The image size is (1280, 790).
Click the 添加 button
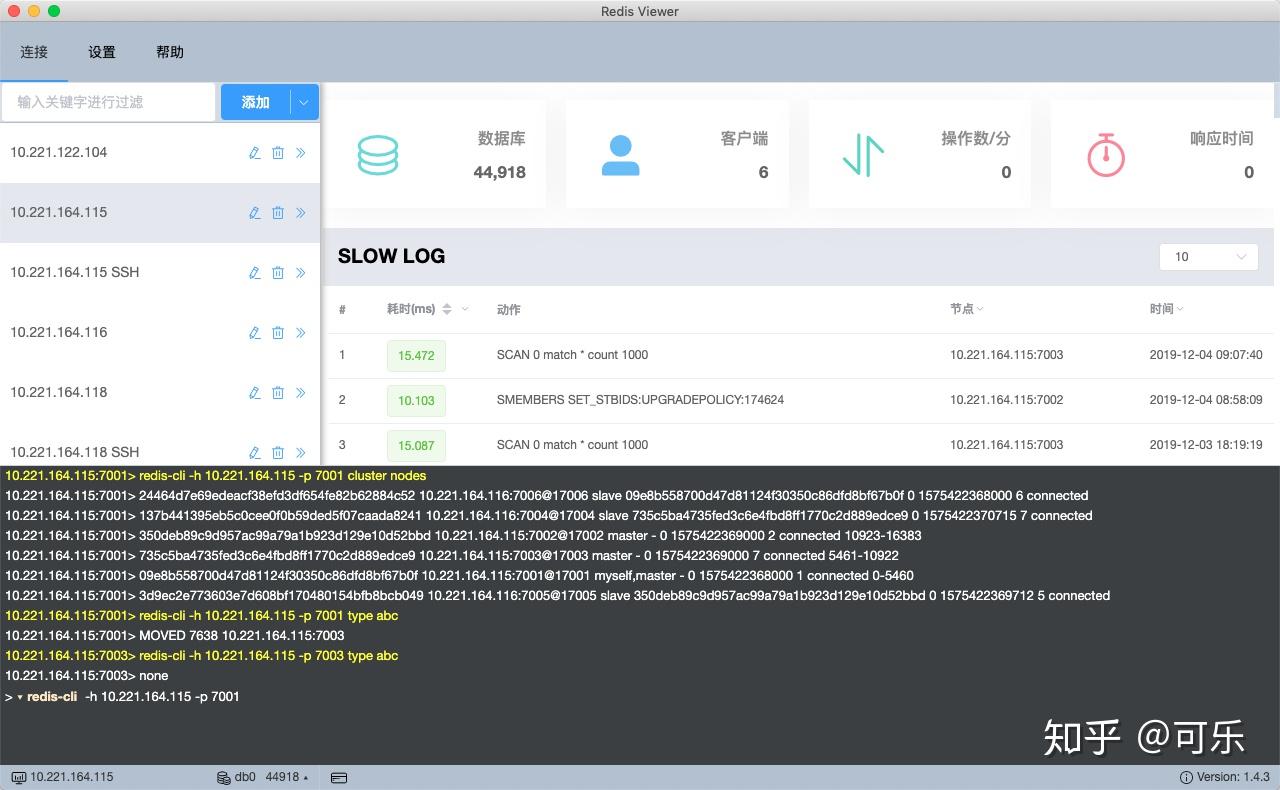[x=256, y=102]
